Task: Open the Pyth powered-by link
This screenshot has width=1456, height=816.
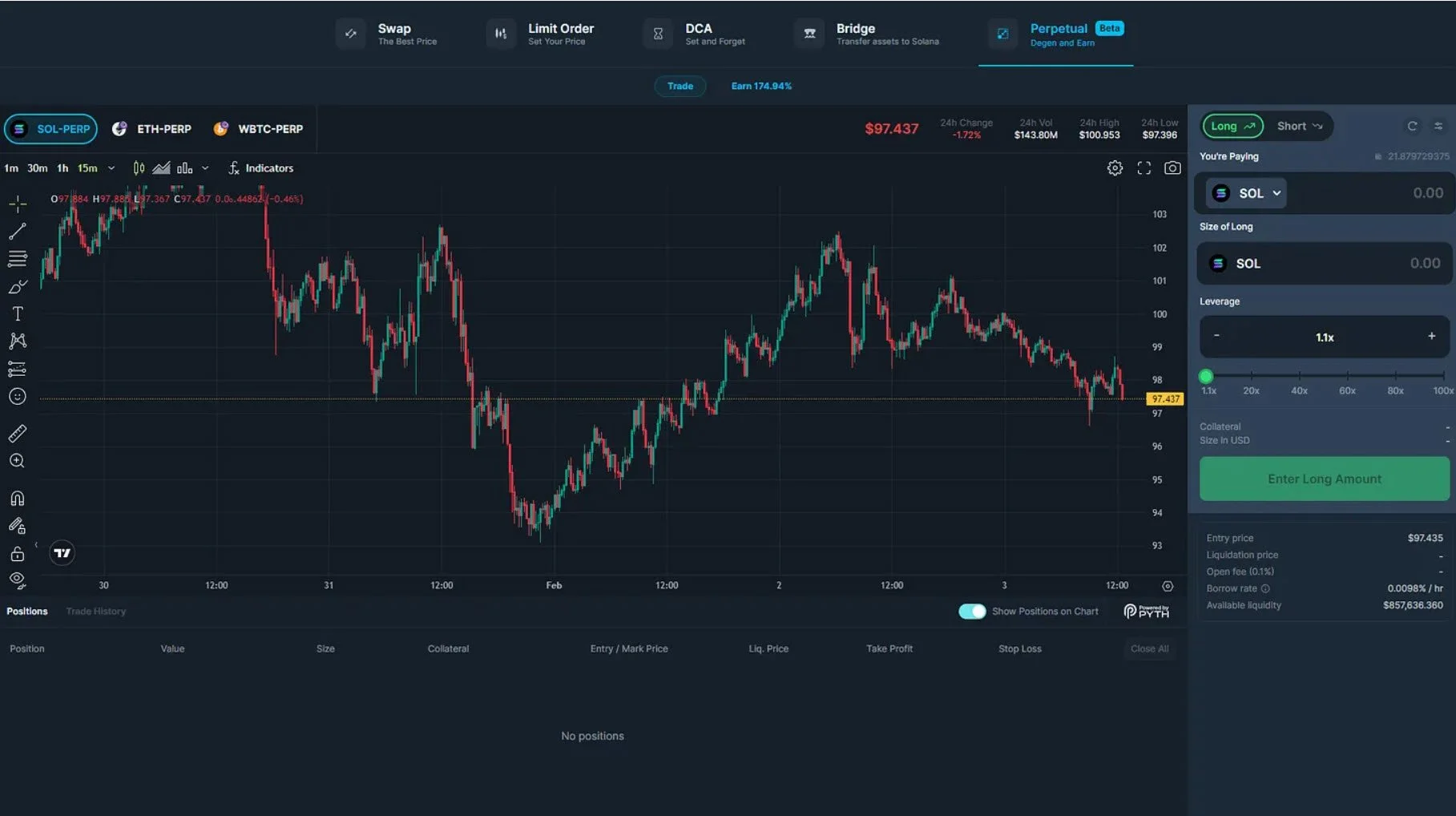Action: (1147, 611)
